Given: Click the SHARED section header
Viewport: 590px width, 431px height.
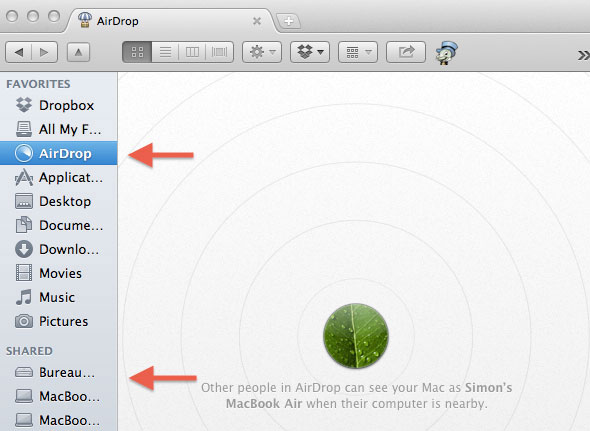Looking at the screenshot, I should (29, 351).
